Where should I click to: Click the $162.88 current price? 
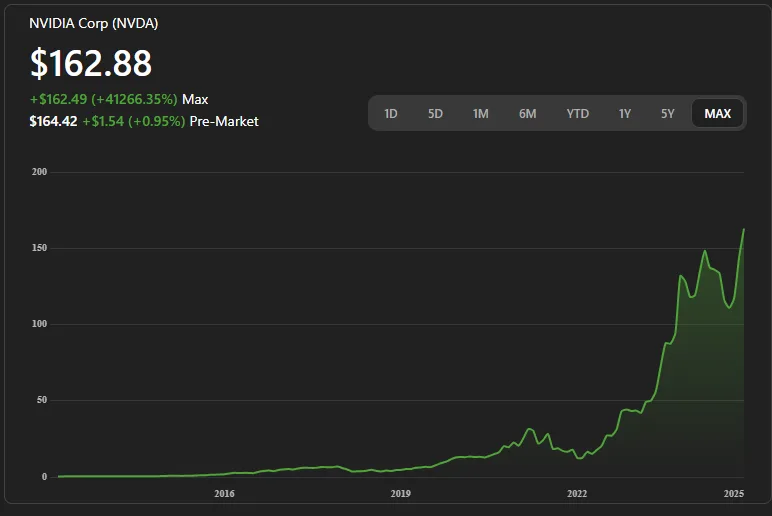click(x=91, y=63)
